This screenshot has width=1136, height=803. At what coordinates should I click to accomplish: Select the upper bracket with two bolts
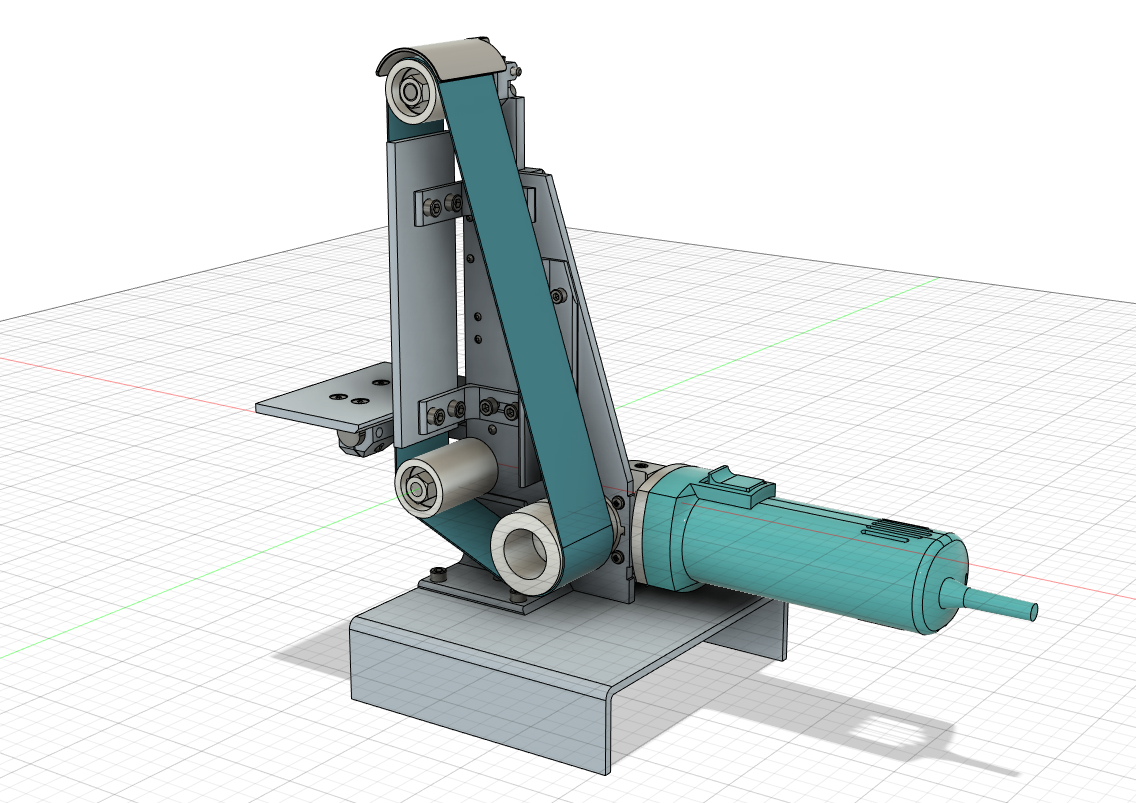440,206
